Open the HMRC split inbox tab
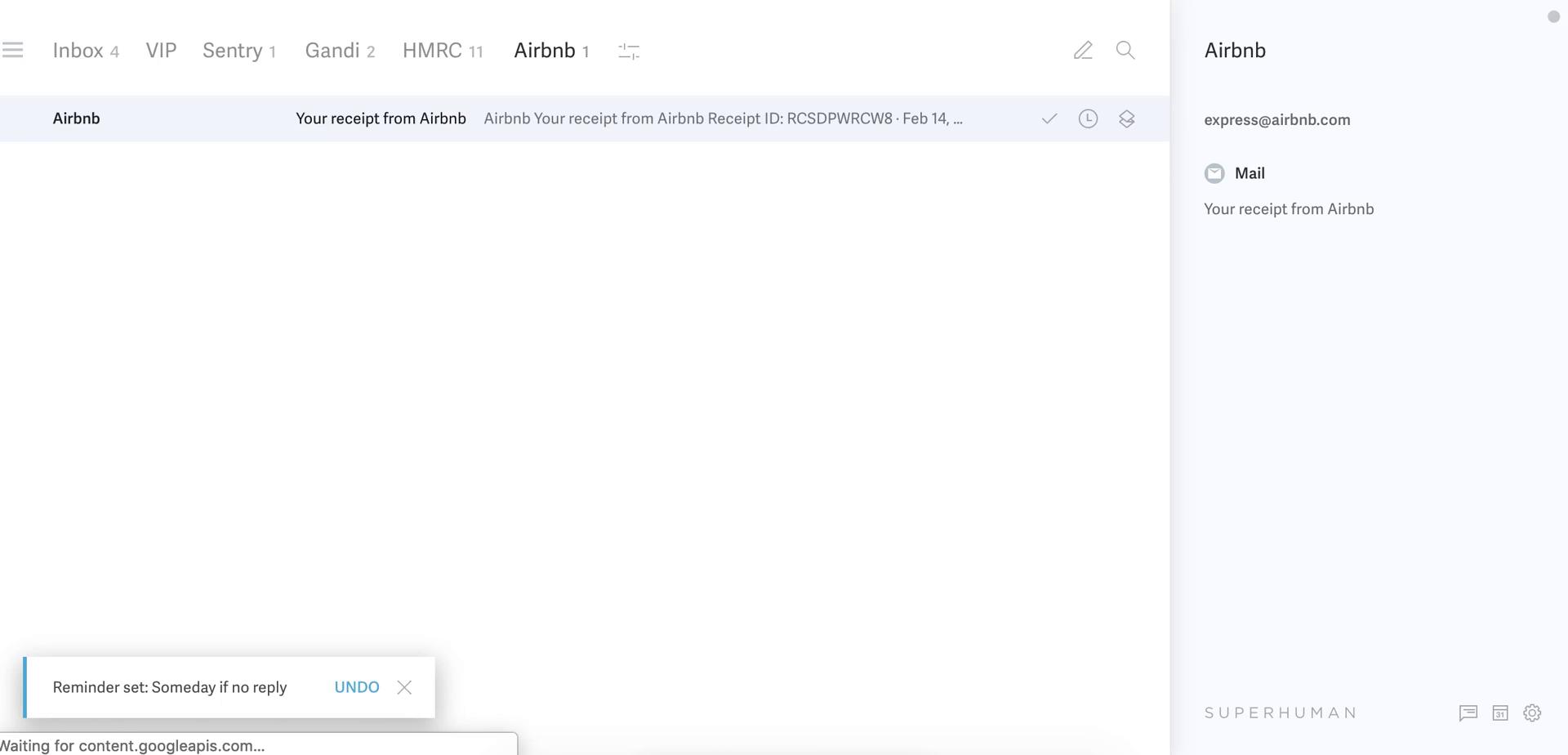Viewport: 1568px width, 755px height. point(443,51)
